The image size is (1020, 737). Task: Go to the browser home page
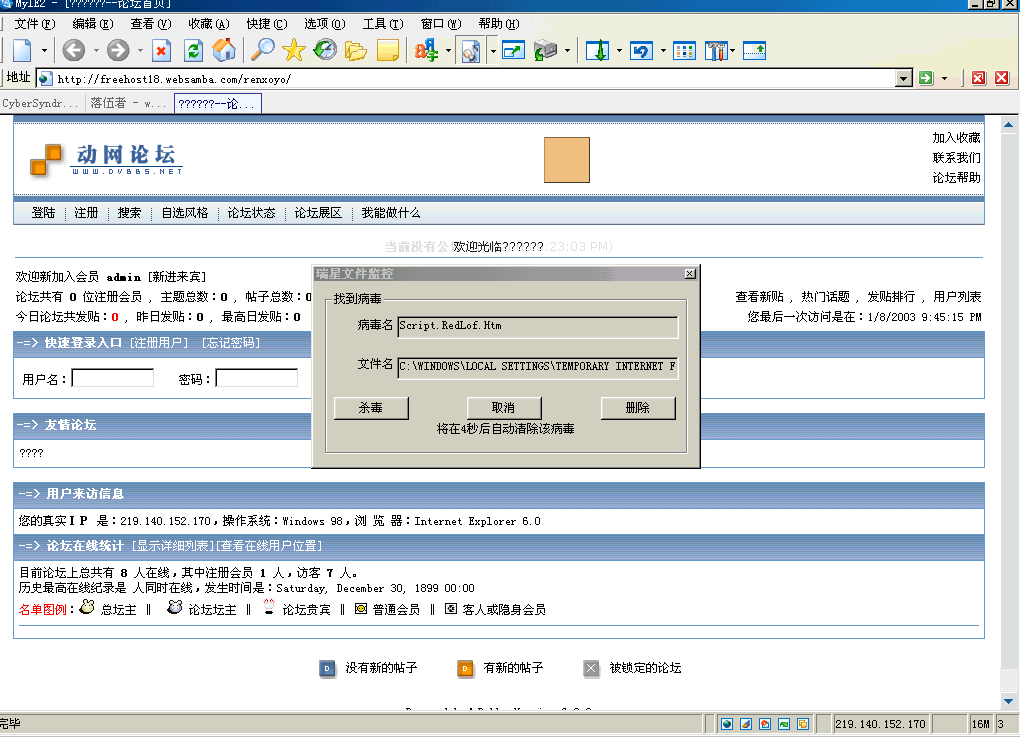225,50
